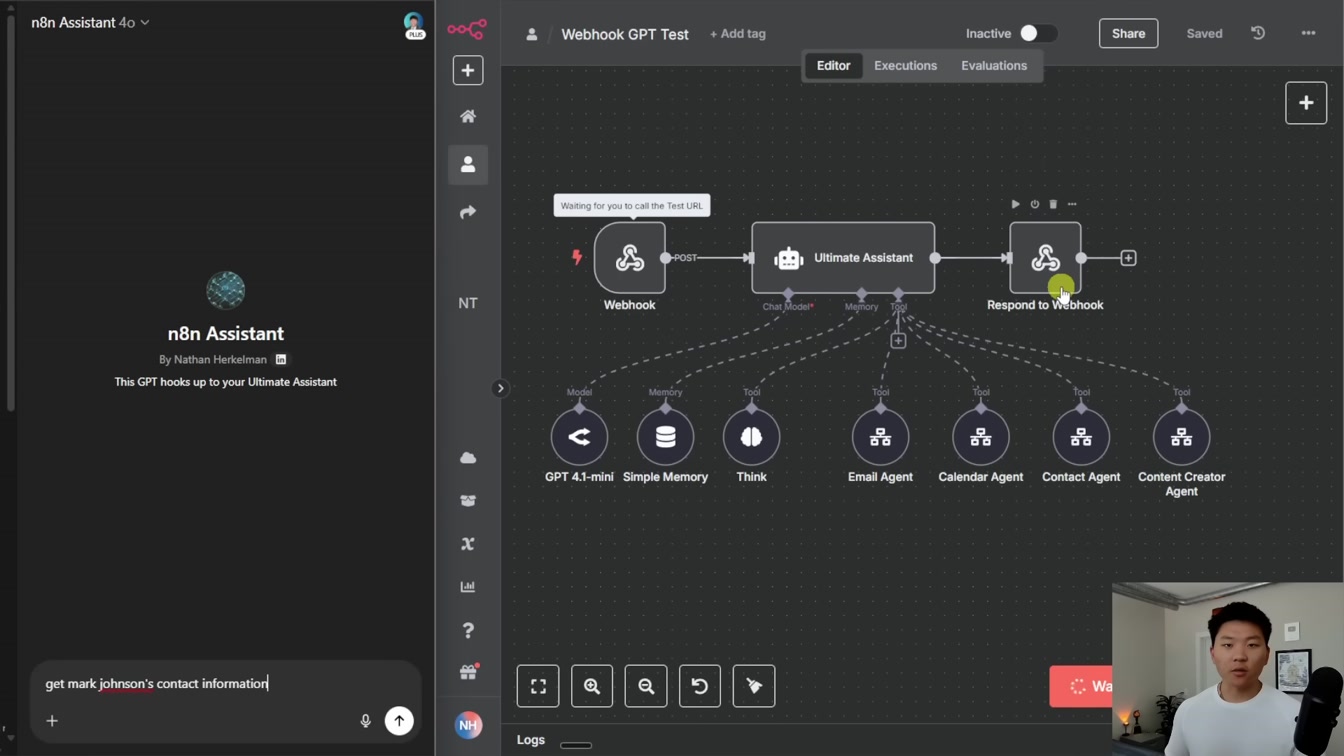Select the Ultimate Assistant node
1344x756 pixels.
click(843, 258)
